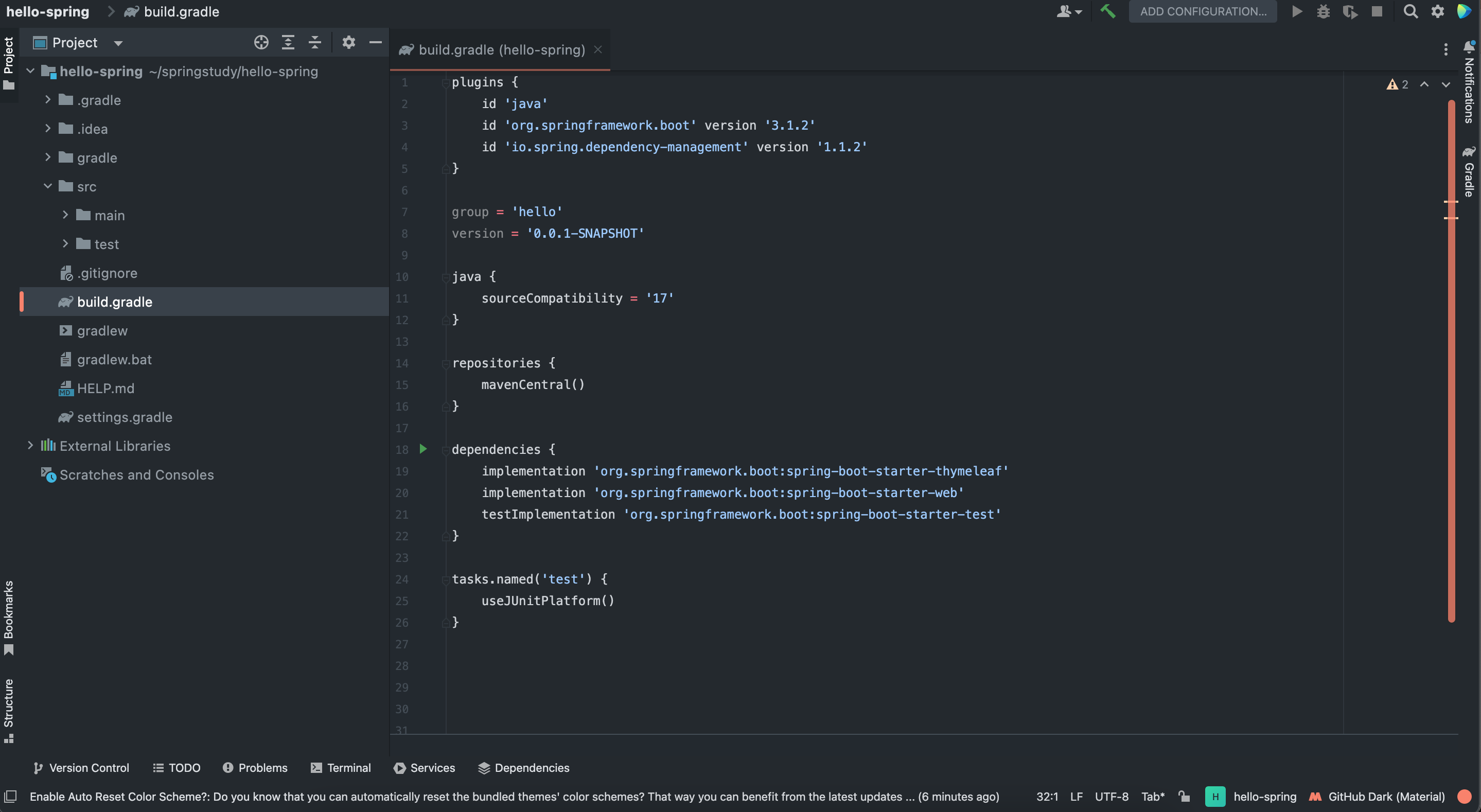The width and height of the screenshot is (1481, 812).
Task: Expand External Libraries node
Action: click(30, 446)
